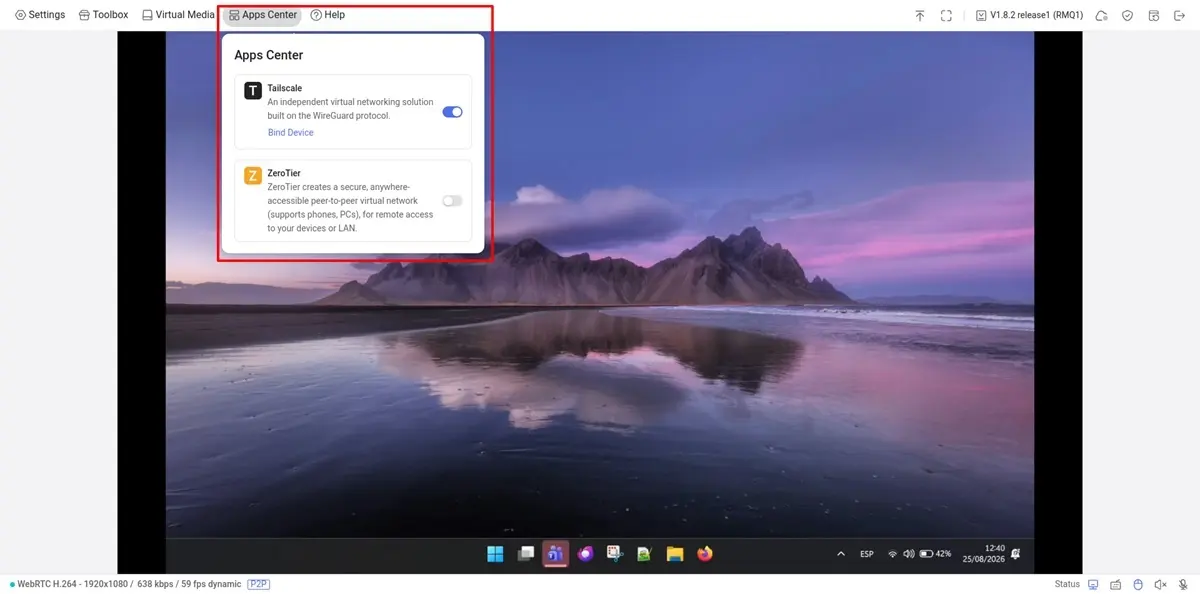Click the fullscreen icon in top bar
Screen dimensions: 1200x594
pyautogui.click(x=946, y=16)
